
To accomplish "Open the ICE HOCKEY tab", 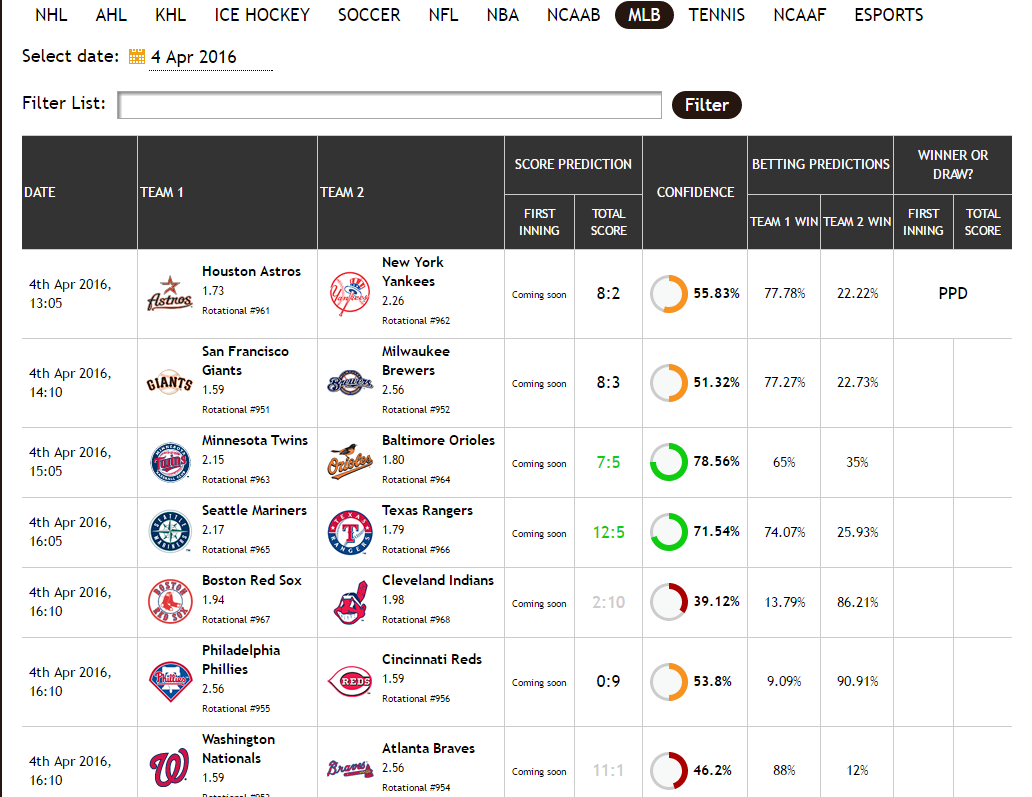I will (262, 14).
